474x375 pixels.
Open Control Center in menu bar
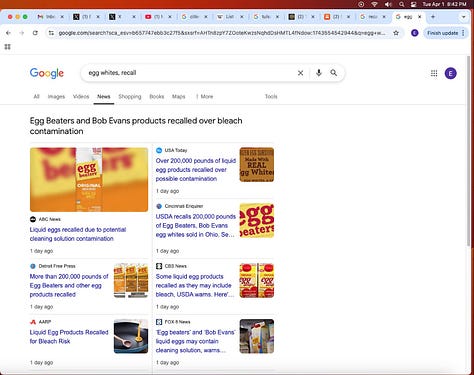414,4
